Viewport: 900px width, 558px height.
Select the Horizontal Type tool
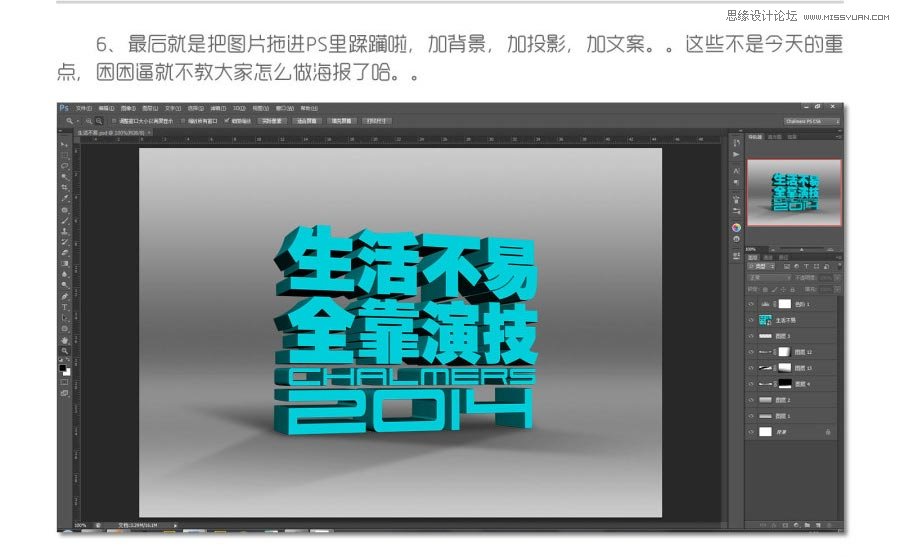[x=65, y=307]
